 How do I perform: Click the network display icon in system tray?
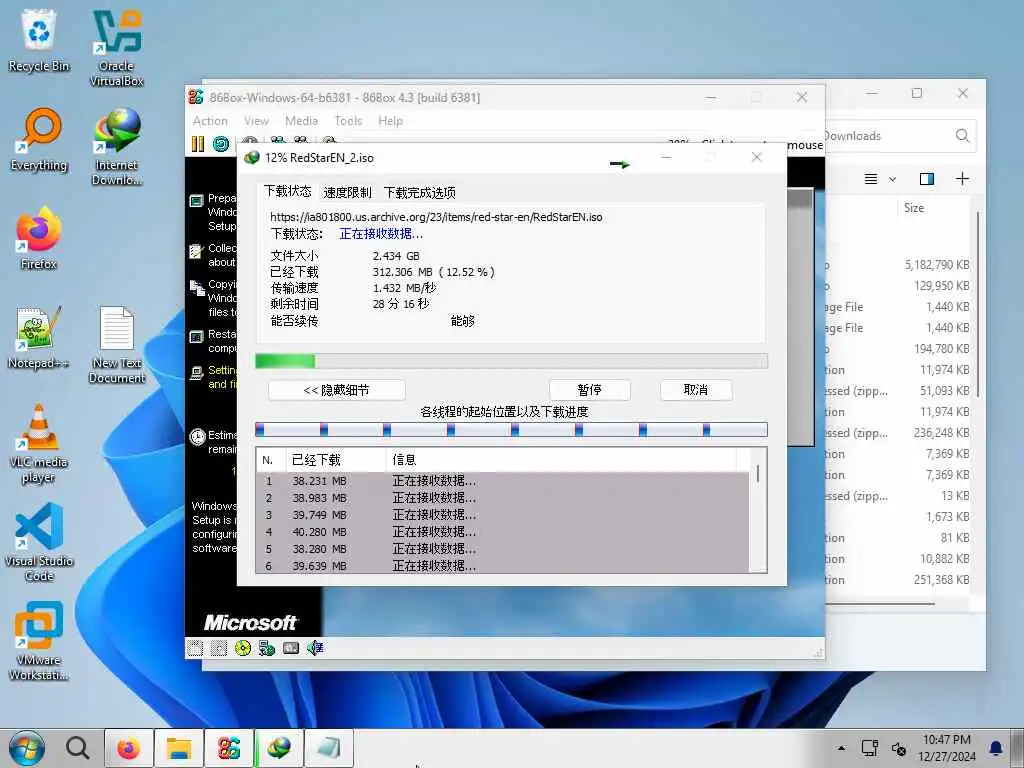(869, 748)
